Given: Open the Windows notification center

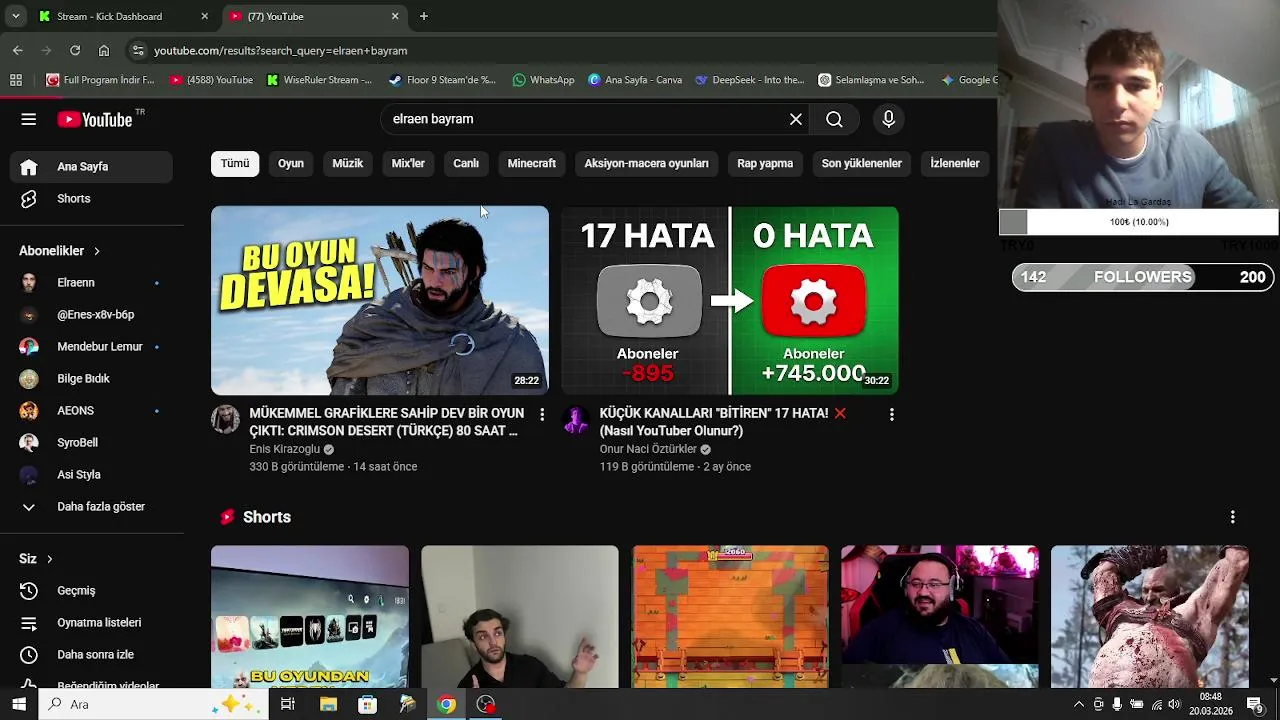Looking at the screenshot, I should [x=1254, y=705].
